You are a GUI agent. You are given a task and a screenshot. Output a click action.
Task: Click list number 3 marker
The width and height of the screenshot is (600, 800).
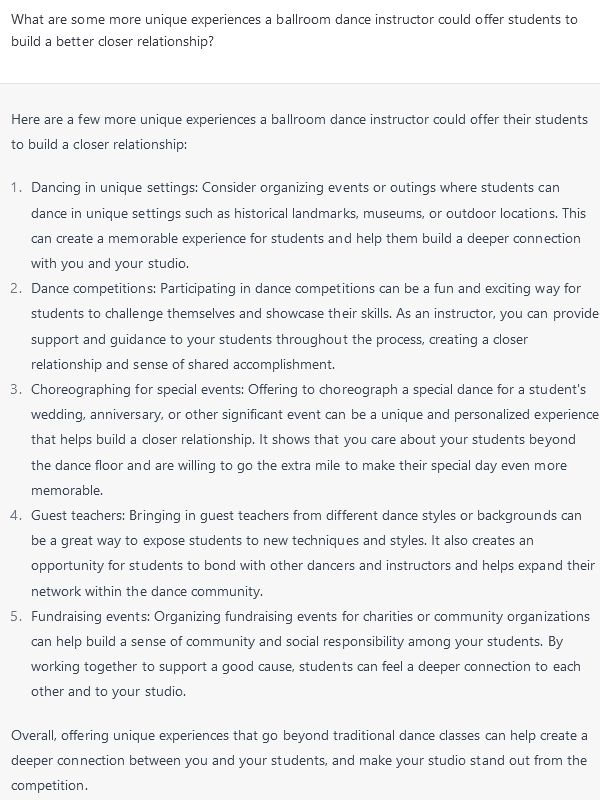(16, 389)
